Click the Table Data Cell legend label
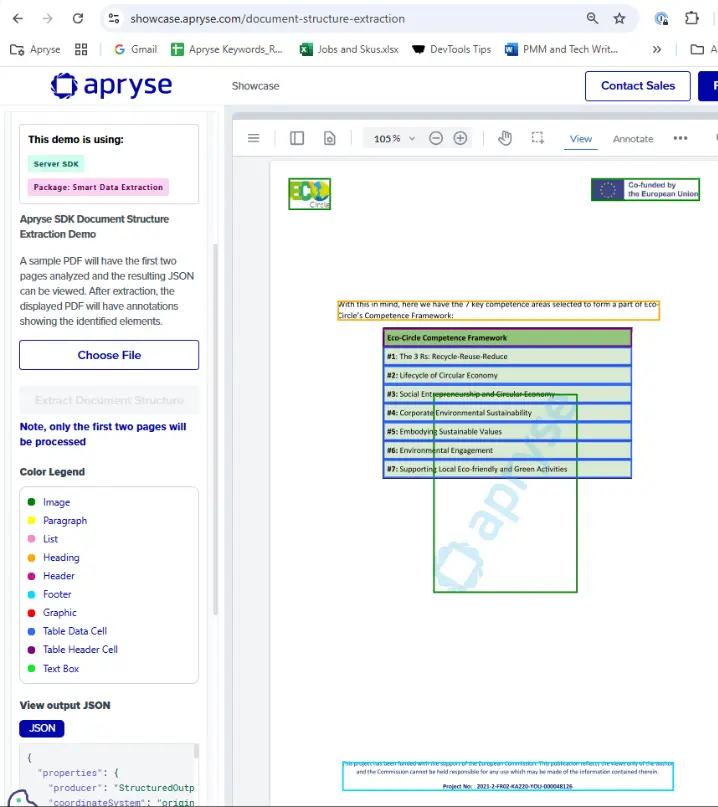This screenshot has height=807, width=718. (x=75, y=631)
